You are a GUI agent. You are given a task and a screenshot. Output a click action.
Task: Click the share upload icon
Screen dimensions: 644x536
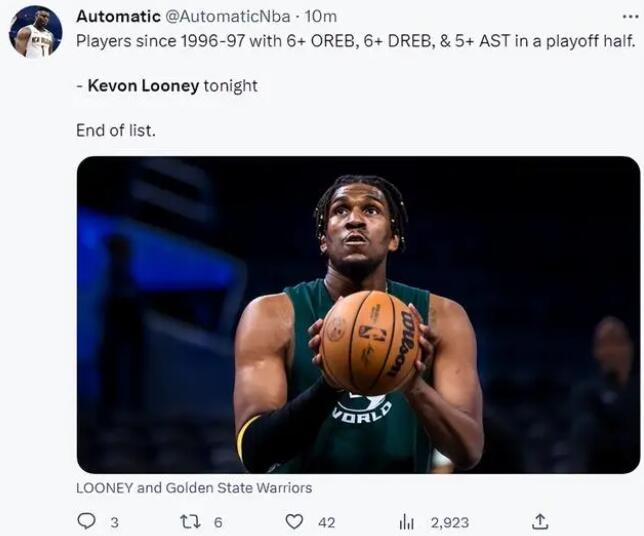coord(540,521)
